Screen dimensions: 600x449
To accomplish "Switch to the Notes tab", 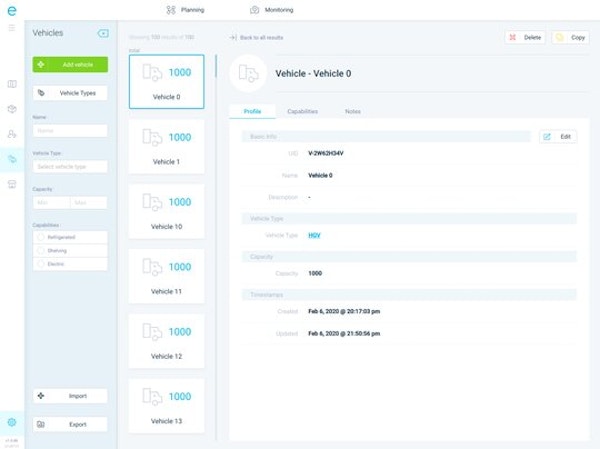I will [353, 111].
